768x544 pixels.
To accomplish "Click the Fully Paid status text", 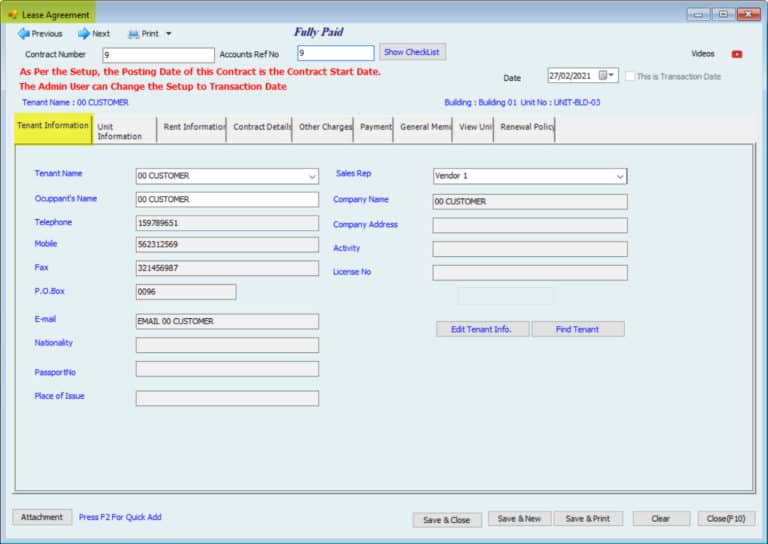I will pyautogui.click(x=318, y=32).
